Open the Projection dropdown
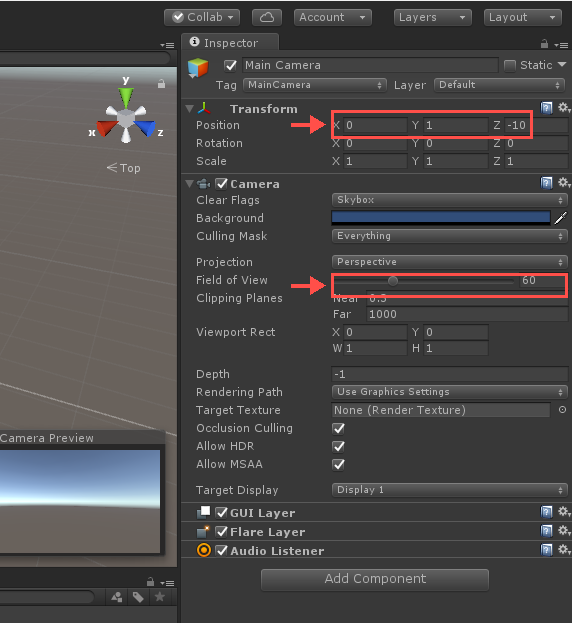 click(x=449, y=262)
